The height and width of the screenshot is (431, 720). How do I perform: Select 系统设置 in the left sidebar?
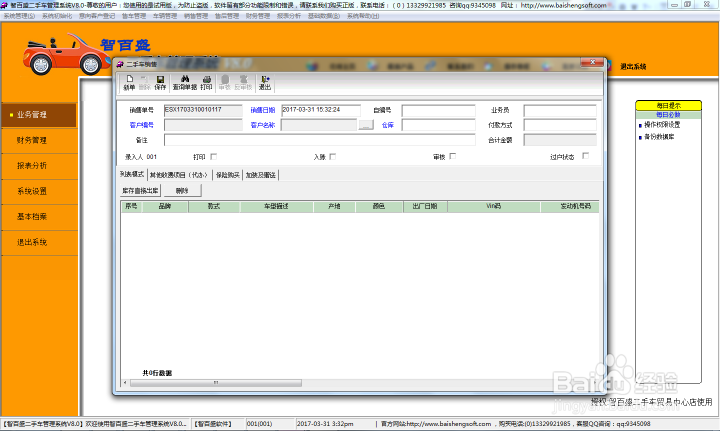[x=39, y=191]
